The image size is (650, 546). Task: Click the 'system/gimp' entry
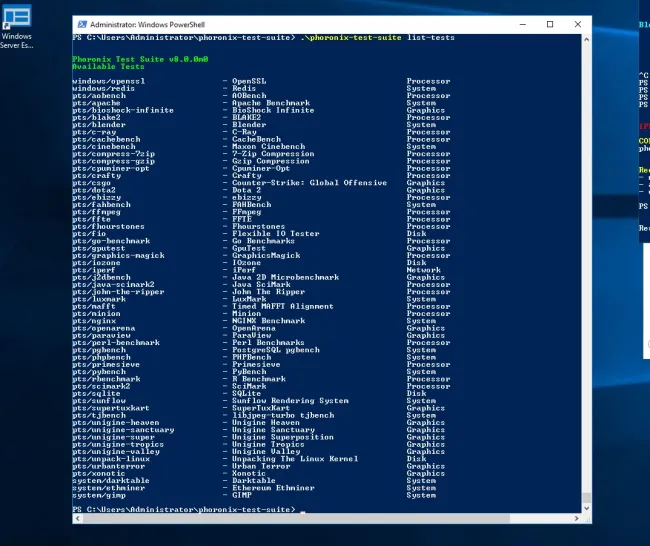[x=99, y=495]
